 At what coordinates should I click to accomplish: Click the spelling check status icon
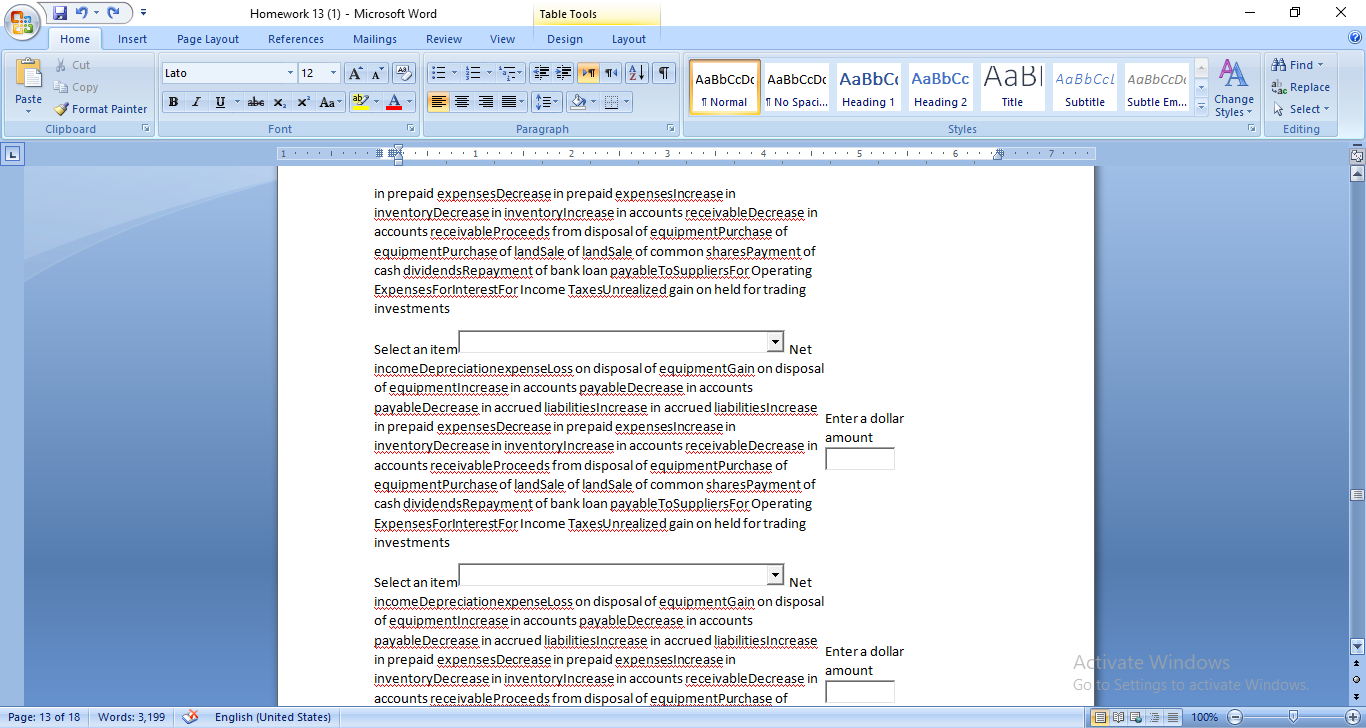coord(190,717)
